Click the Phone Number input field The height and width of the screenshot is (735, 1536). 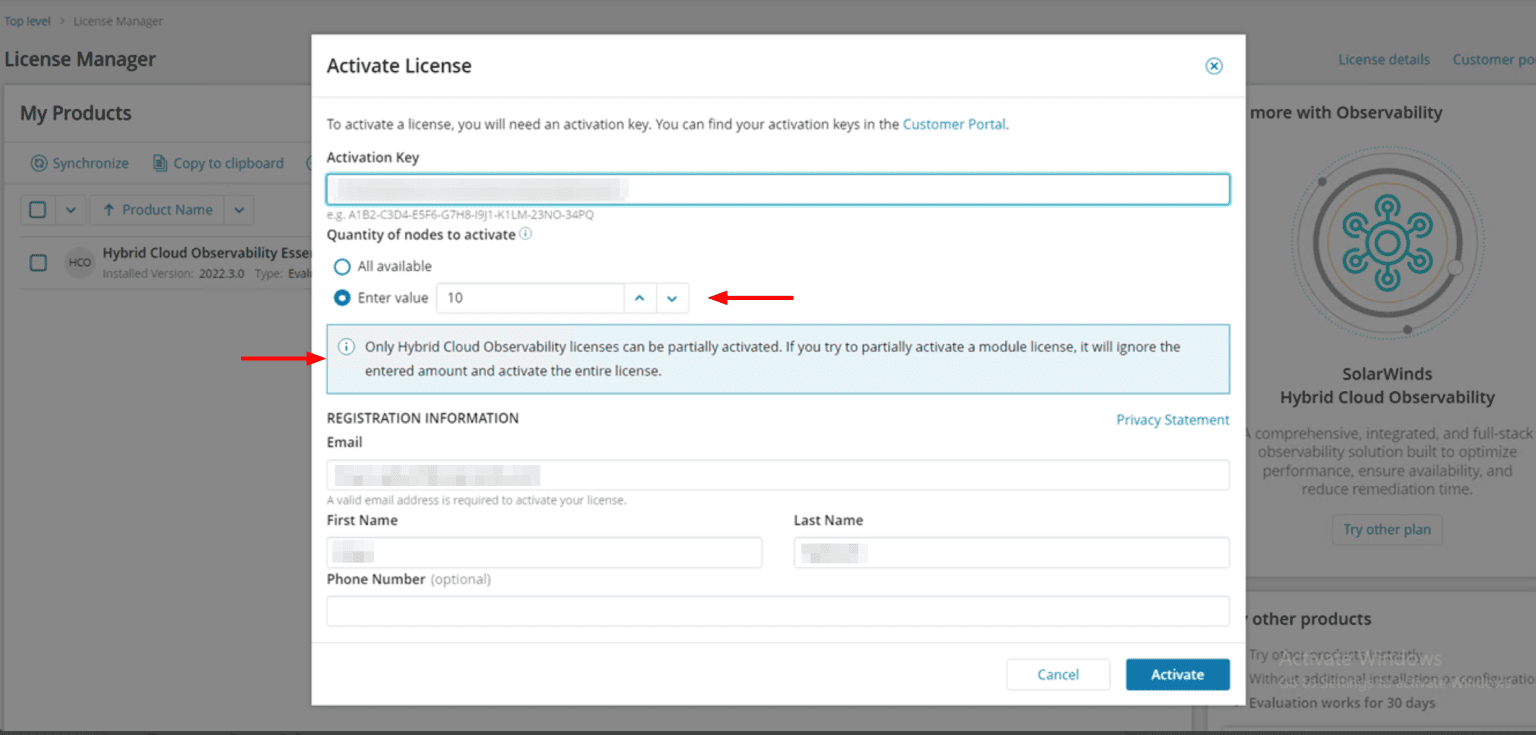[778, 611]
